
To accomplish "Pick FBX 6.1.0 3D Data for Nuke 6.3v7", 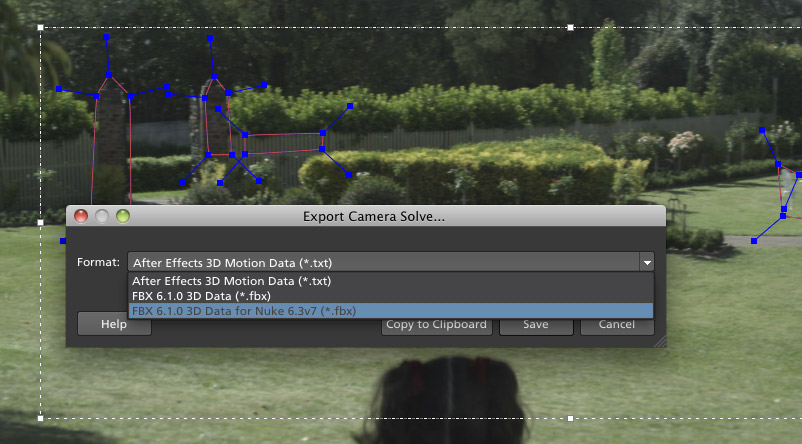I will click(391, 310).
